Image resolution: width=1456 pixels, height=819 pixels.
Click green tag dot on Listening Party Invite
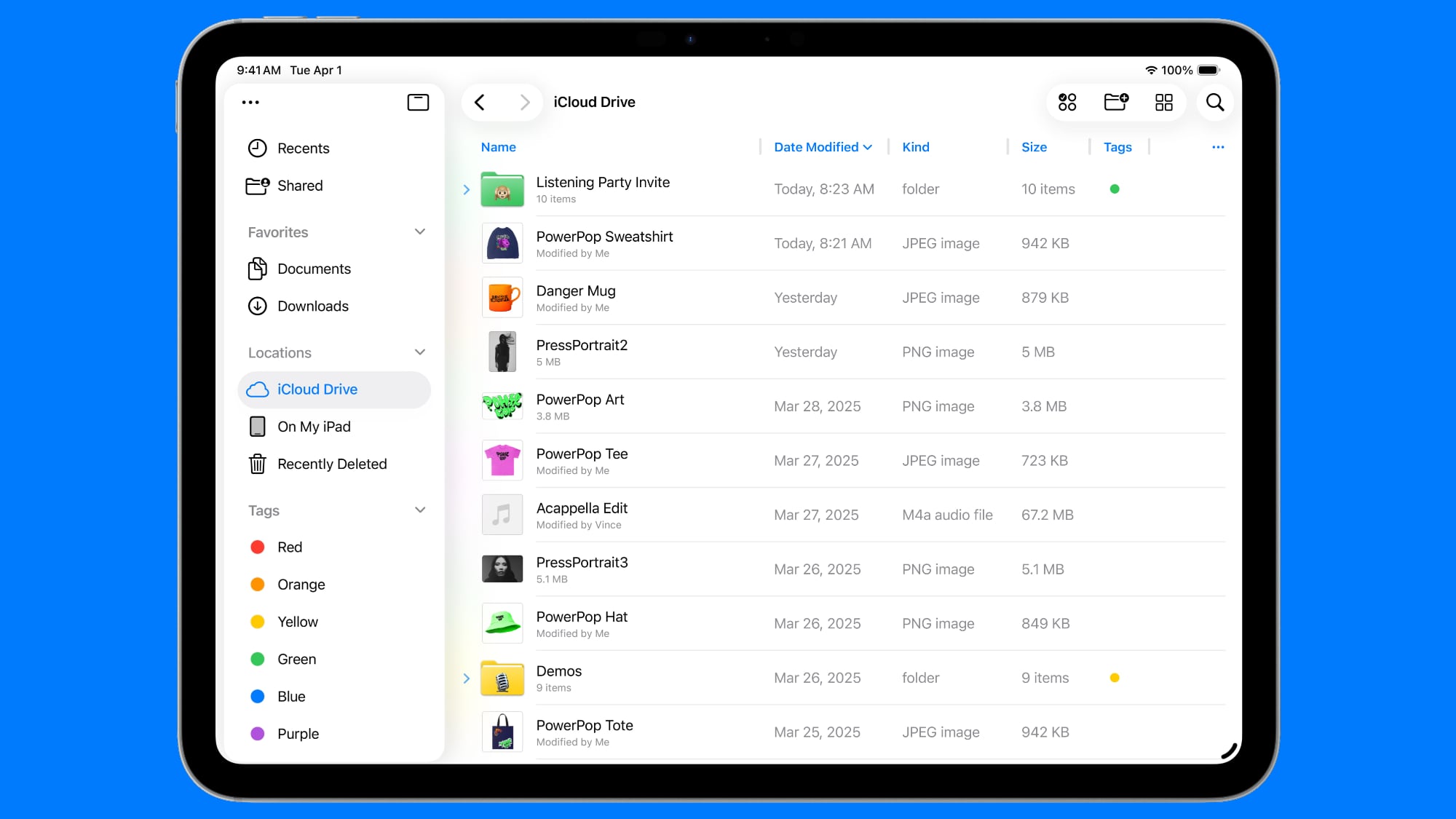1115,189
